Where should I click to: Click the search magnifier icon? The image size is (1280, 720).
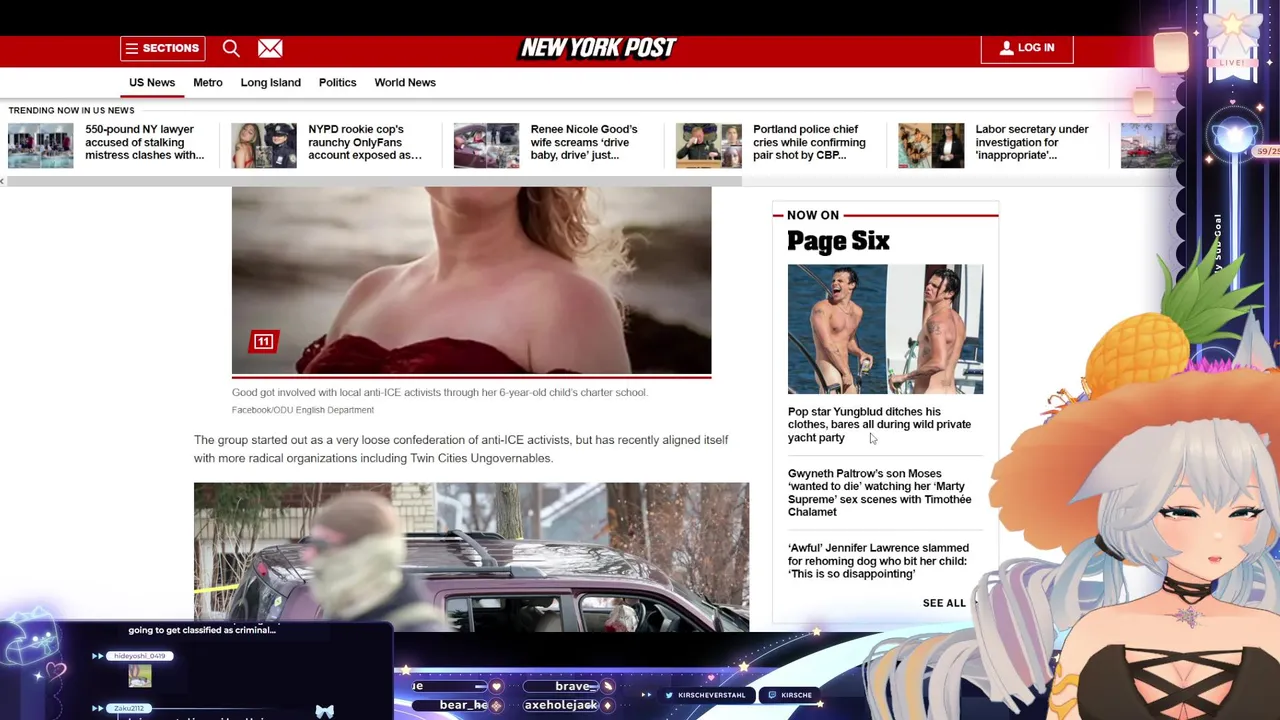coord(231,48)
